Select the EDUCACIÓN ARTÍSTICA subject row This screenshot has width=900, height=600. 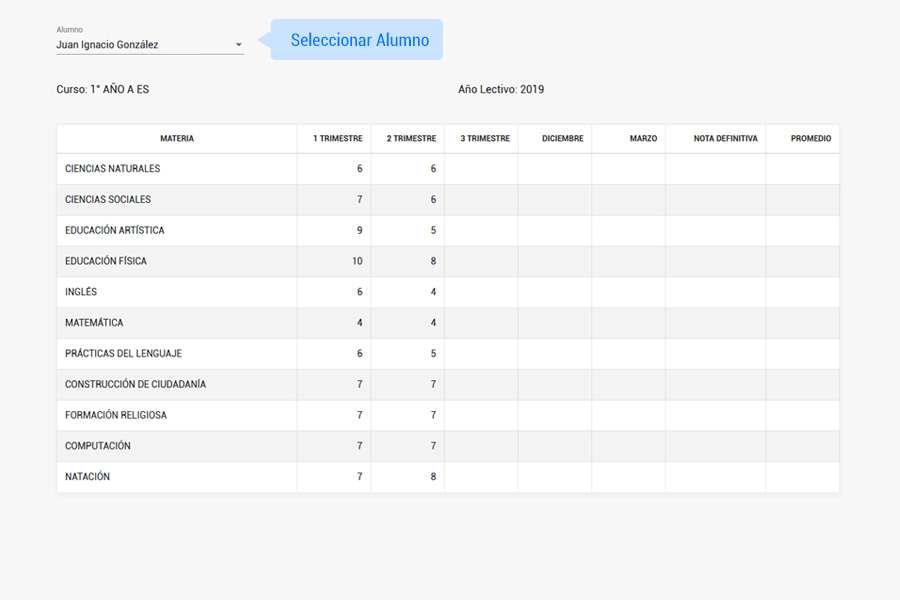[x=115, y=231]
